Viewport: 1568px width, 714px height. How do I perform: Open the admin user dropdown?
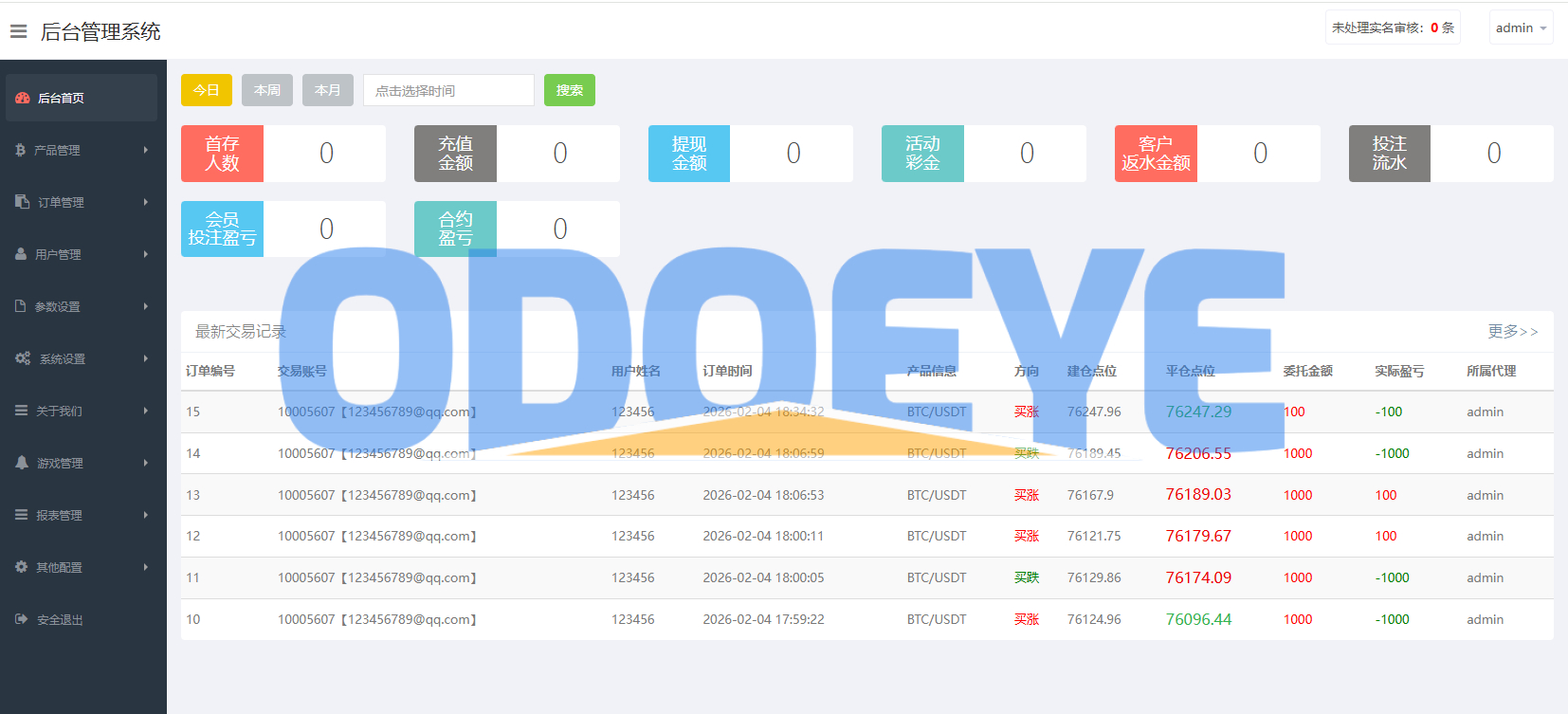1521,27
